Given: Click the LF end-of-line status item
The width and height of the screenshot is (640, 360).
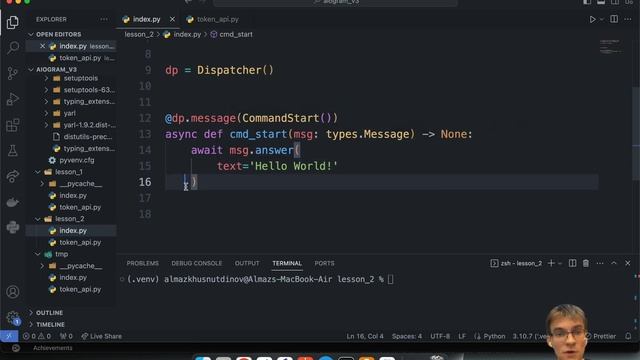Looking at the screenshot, I should coord(462,336).
